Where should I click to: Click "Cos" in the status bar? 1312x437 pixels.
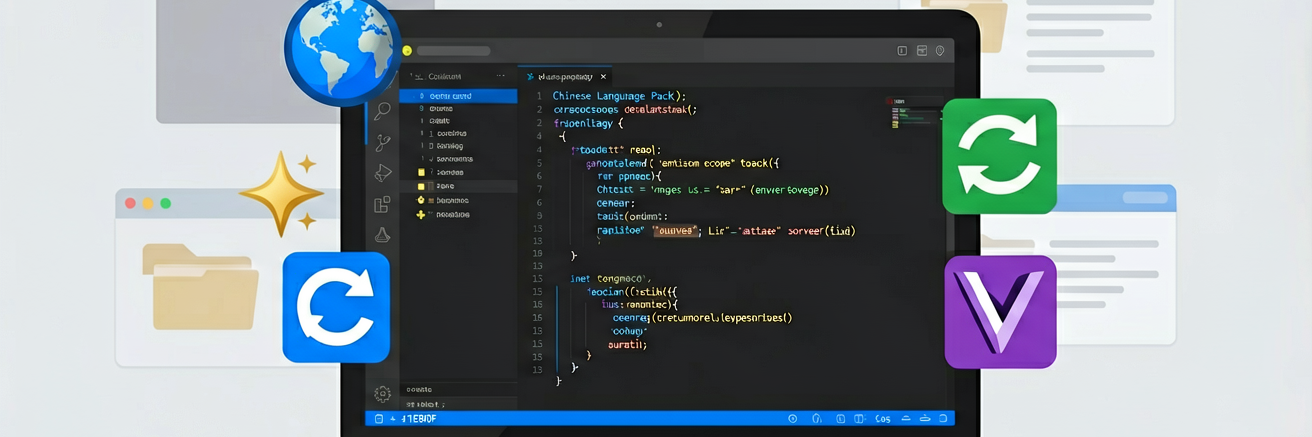(x=882, y=419)
